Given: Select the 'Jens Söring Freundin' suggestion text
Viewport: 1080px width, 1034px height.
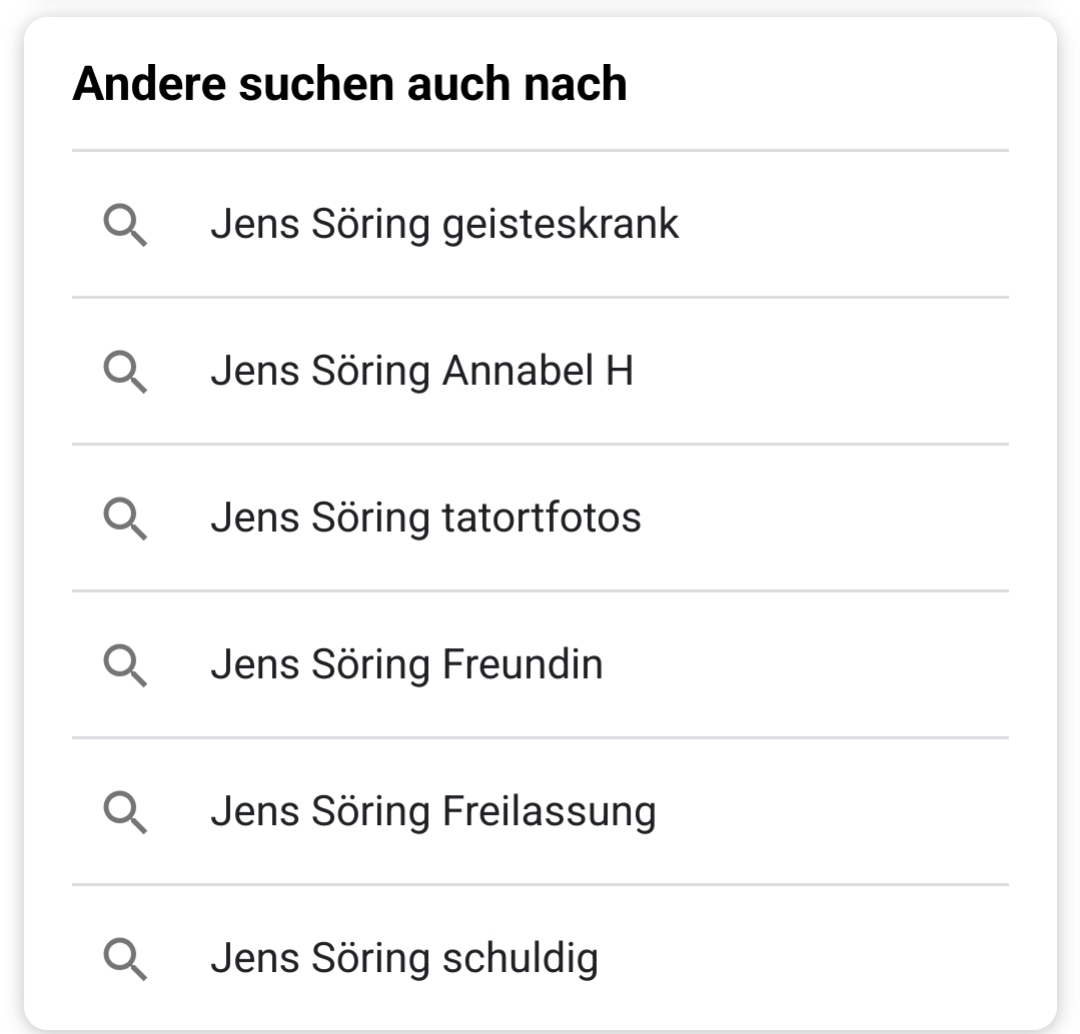Looking at the screenshot, I should (x=406, y=665).
